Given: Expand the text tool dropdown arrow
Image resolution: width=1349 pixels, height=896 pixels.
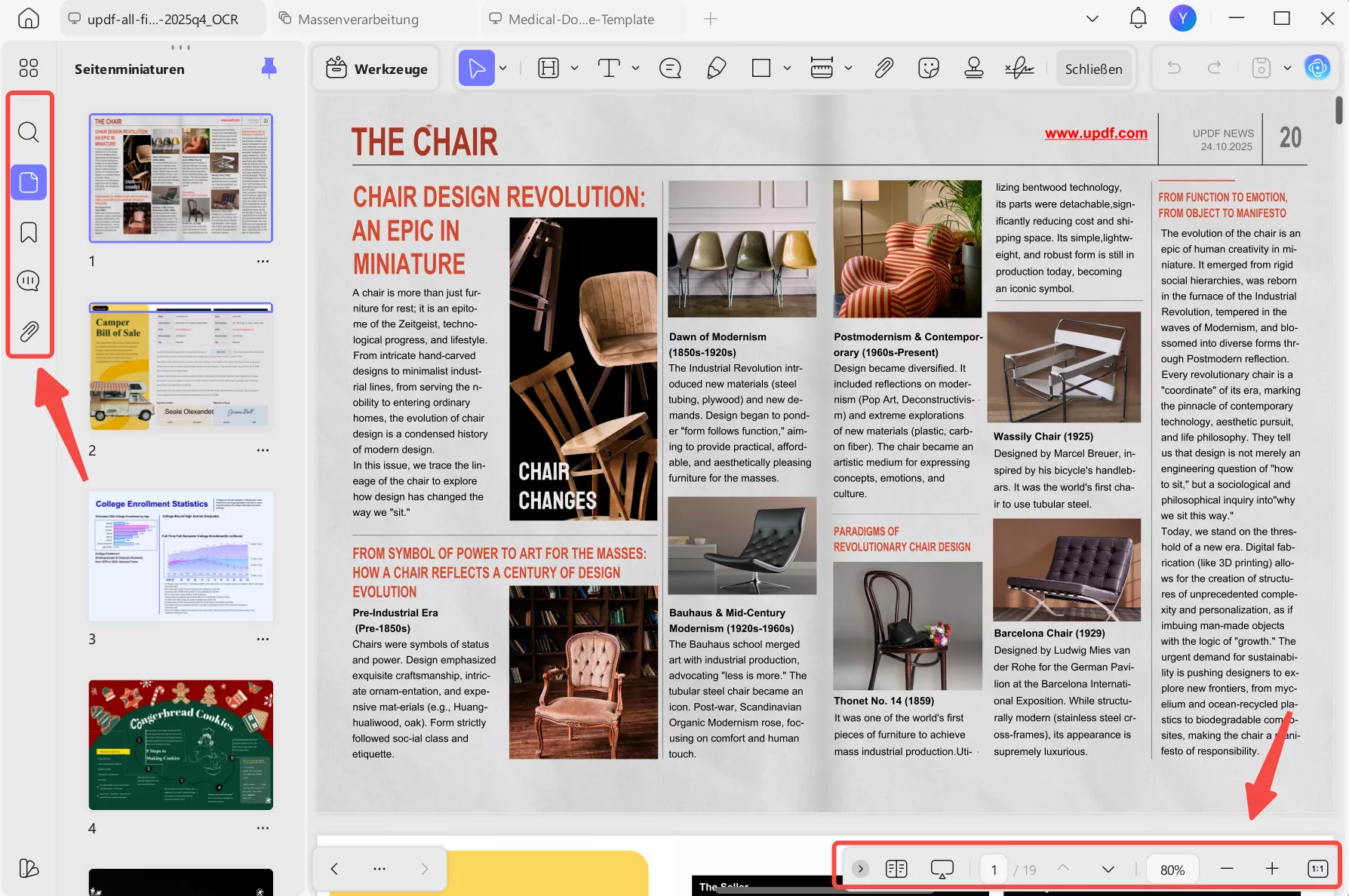Looking at the screenshot, I should coord(635,69).
